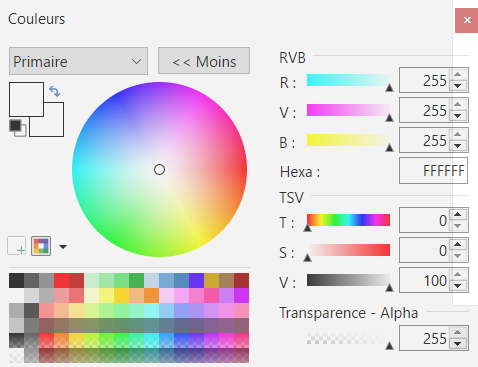Select the primary color swatch square

coord(26,99)
